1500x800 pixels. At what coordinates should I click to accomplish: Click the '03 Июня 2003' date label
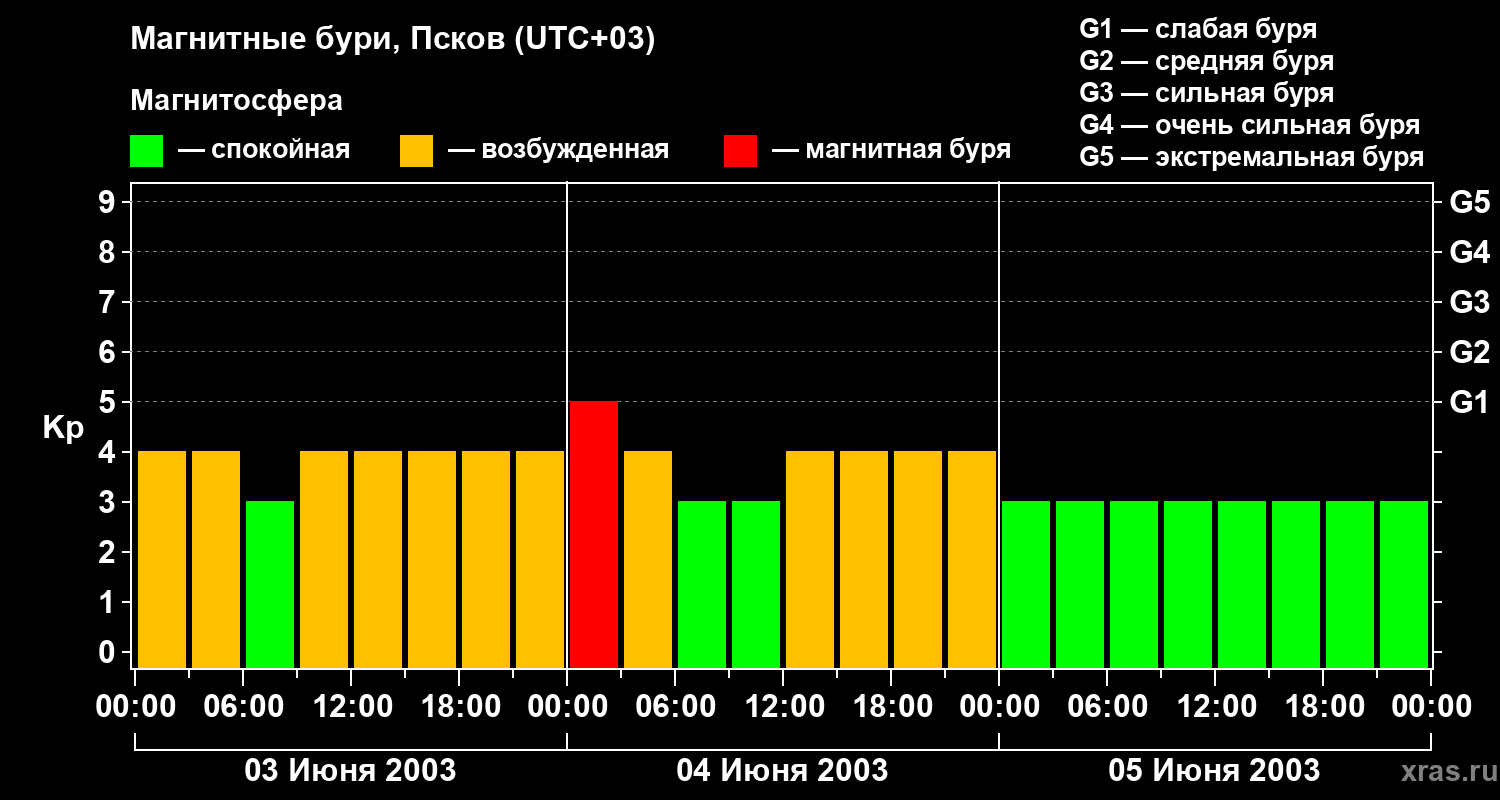pyautogui.click(x=351, y=771)
